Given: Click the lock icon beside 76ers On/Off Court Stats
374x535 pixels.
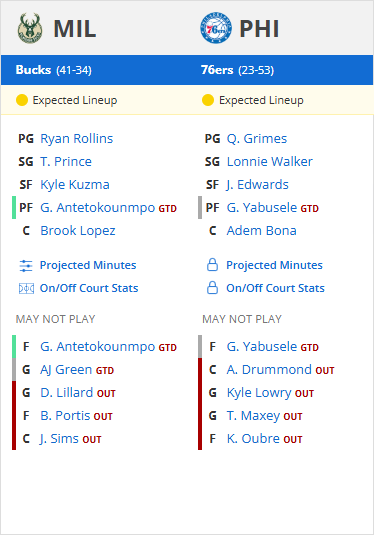Looking at the screenshot, I should pos(212,288).
